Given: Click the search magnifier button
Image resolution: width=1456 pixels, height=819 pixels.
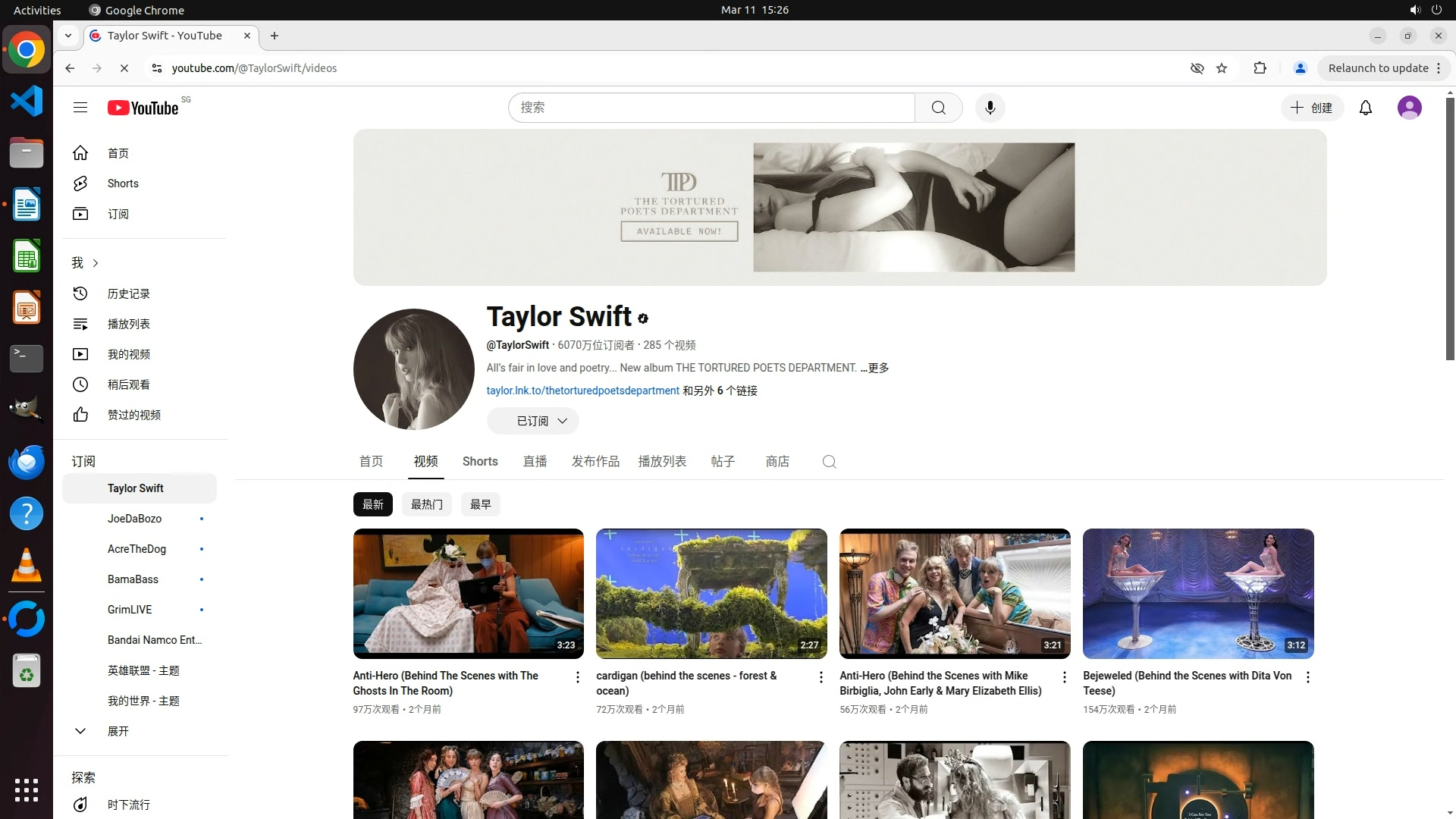Looking at the screenshot, I should coord(938,108).
